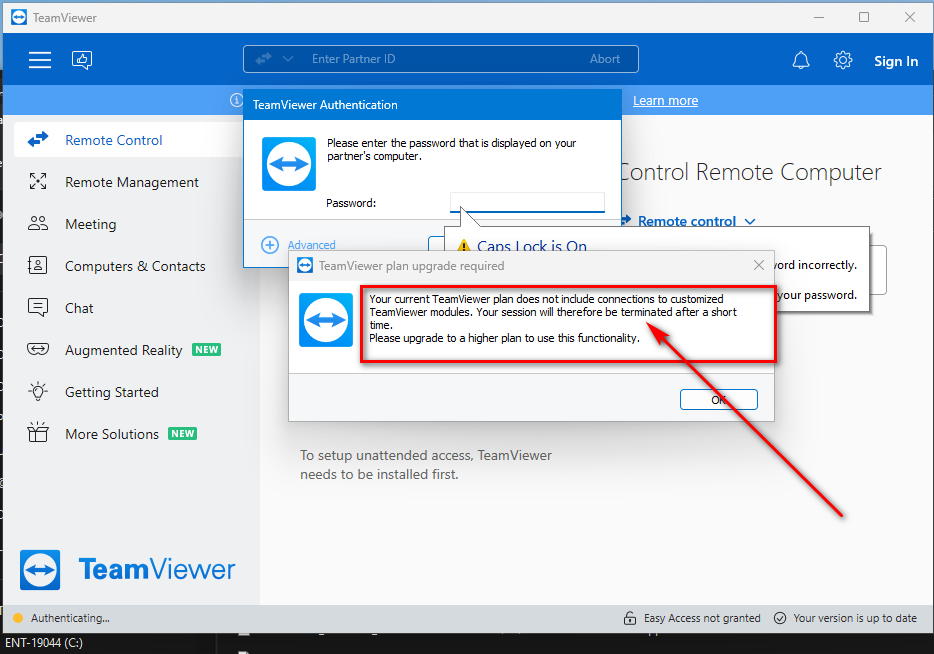
Task: Click the ENT-19044 (C:) label below the window
Action: pos(44,643)
